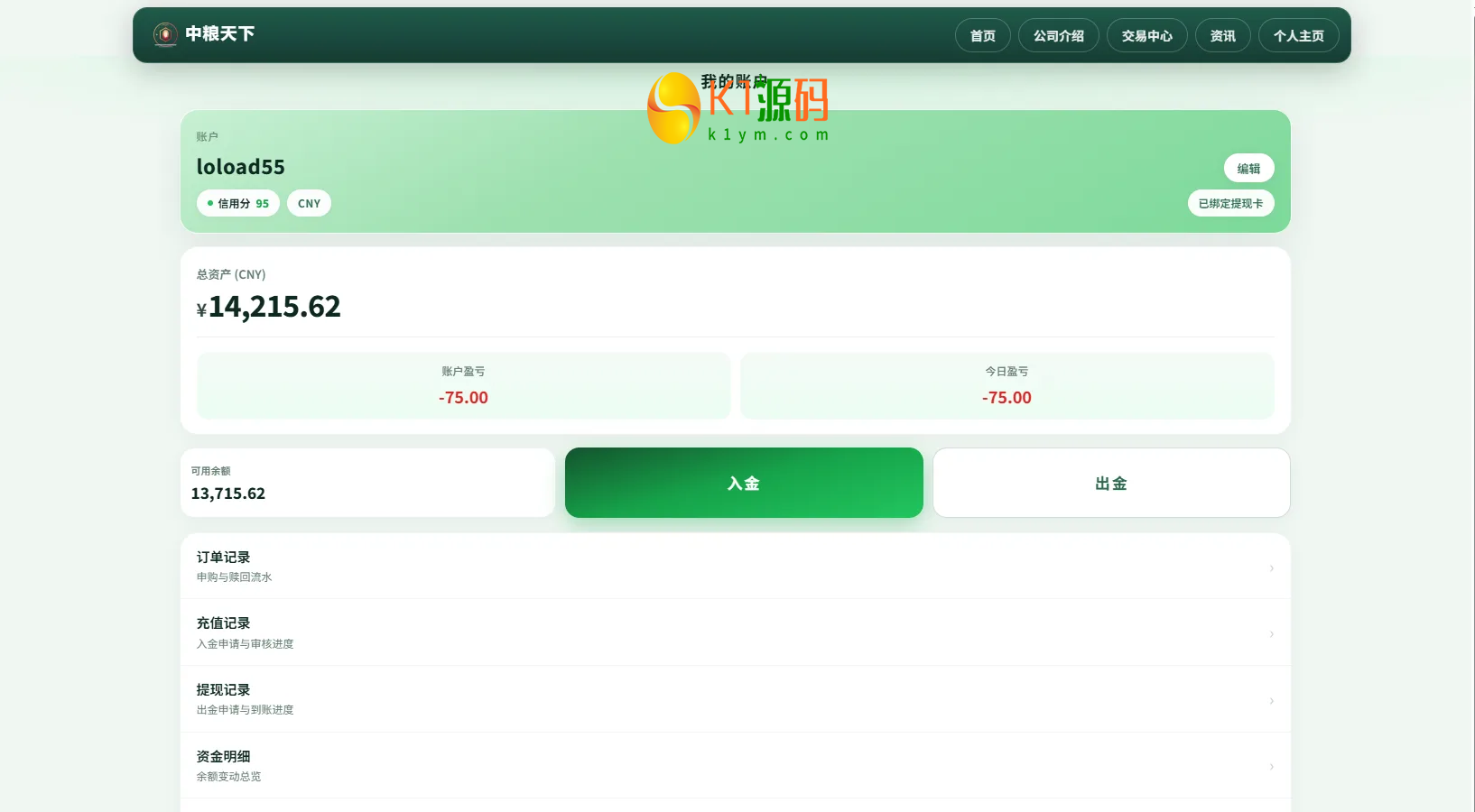Expand the chevron on the 资金明细 row
1475x812 pixels.
click(x=1271, y=766)
